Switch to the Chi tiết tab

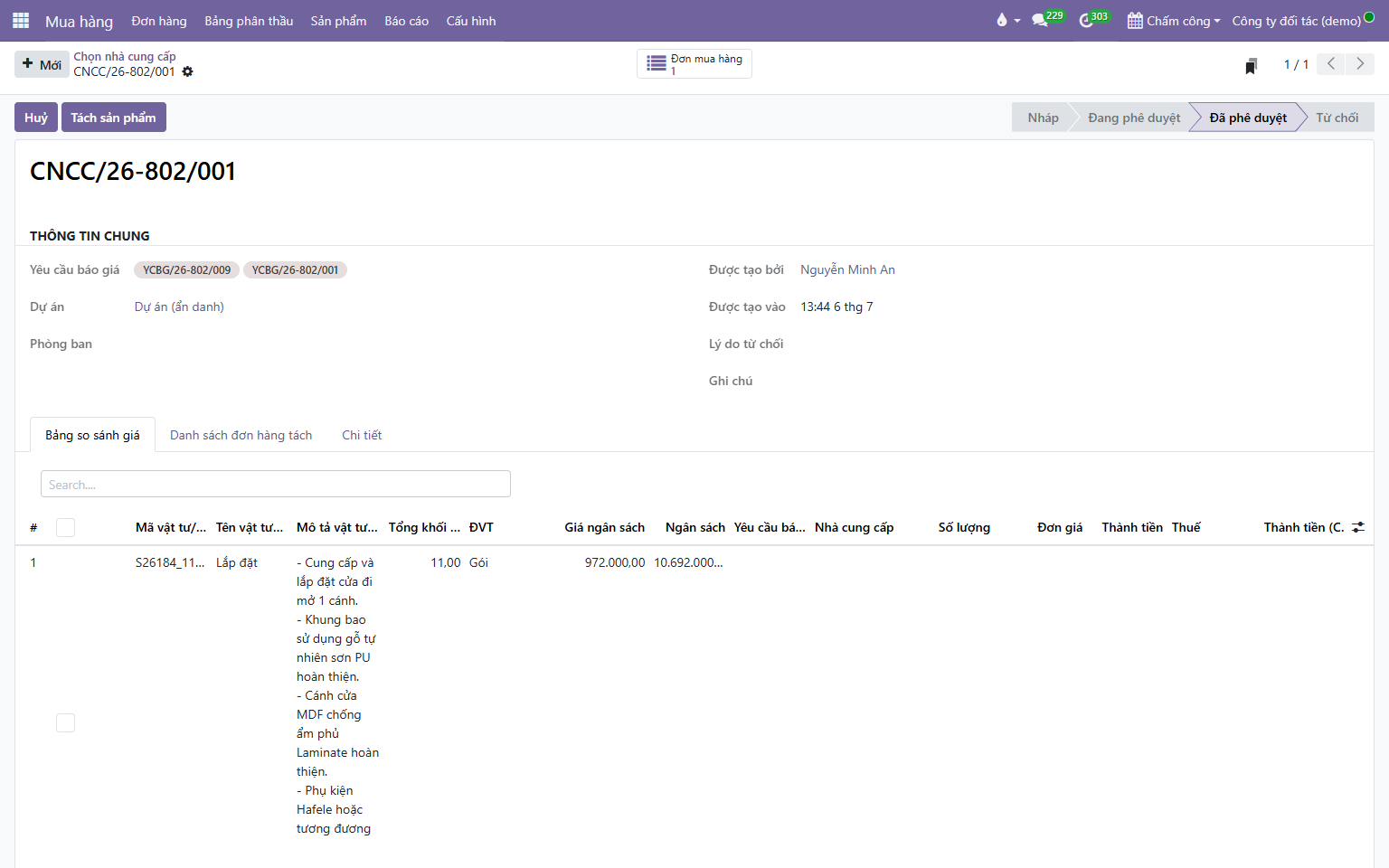coord(362,435)
